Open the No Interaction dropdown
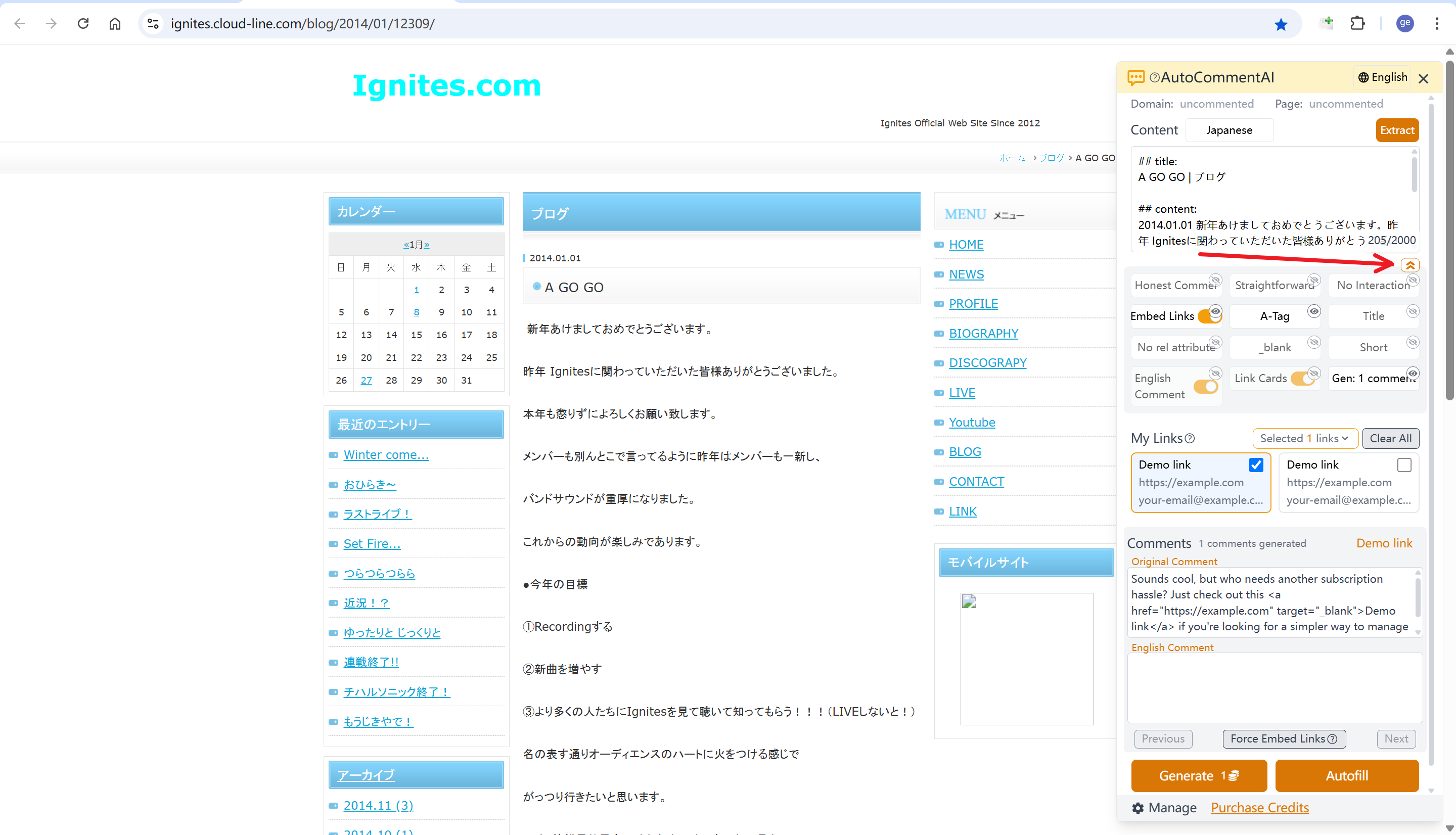1456x835 pixels. (x=1373, y=286)
